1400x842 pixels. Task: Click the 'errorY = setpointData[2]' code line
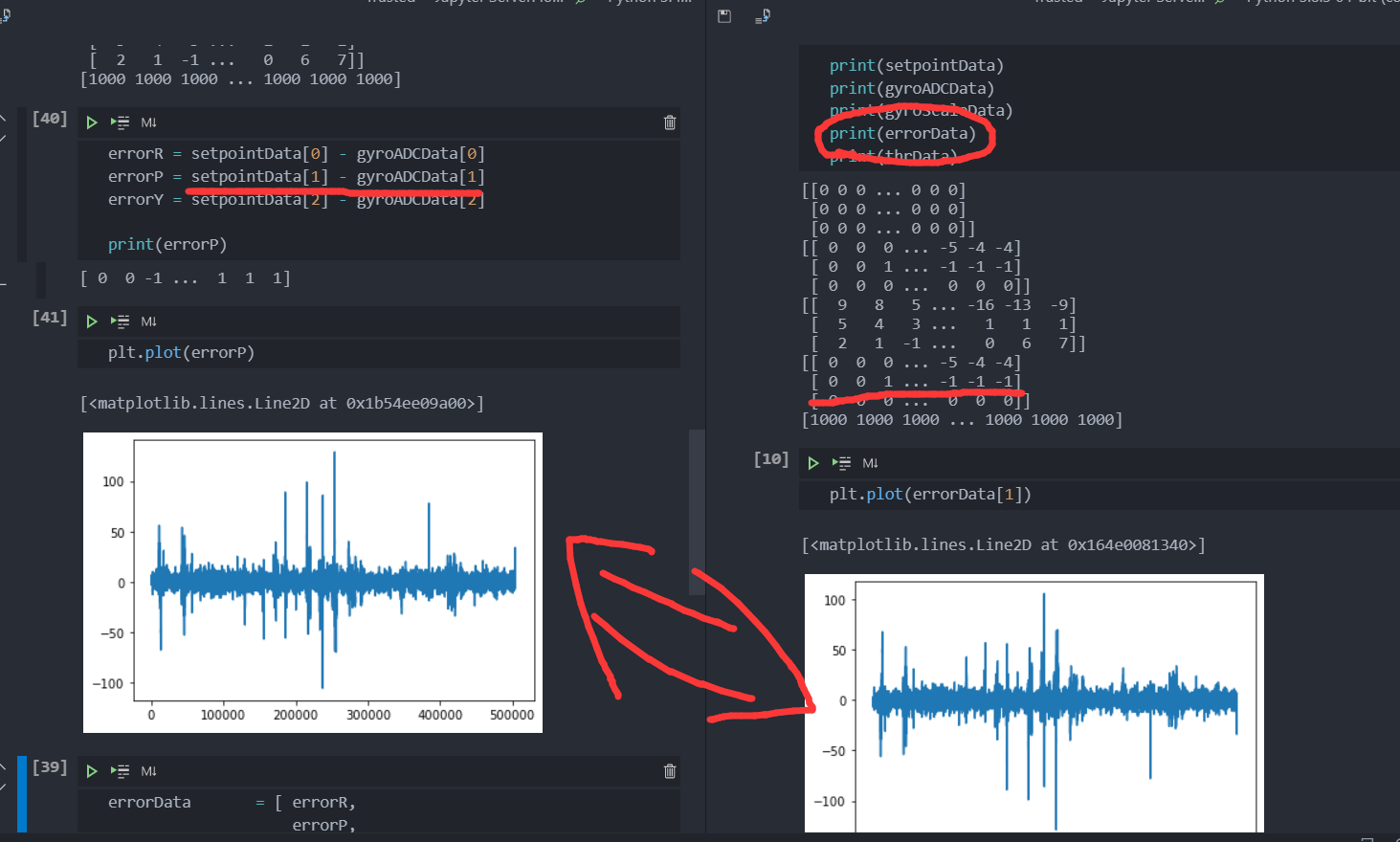coord(297,199)
